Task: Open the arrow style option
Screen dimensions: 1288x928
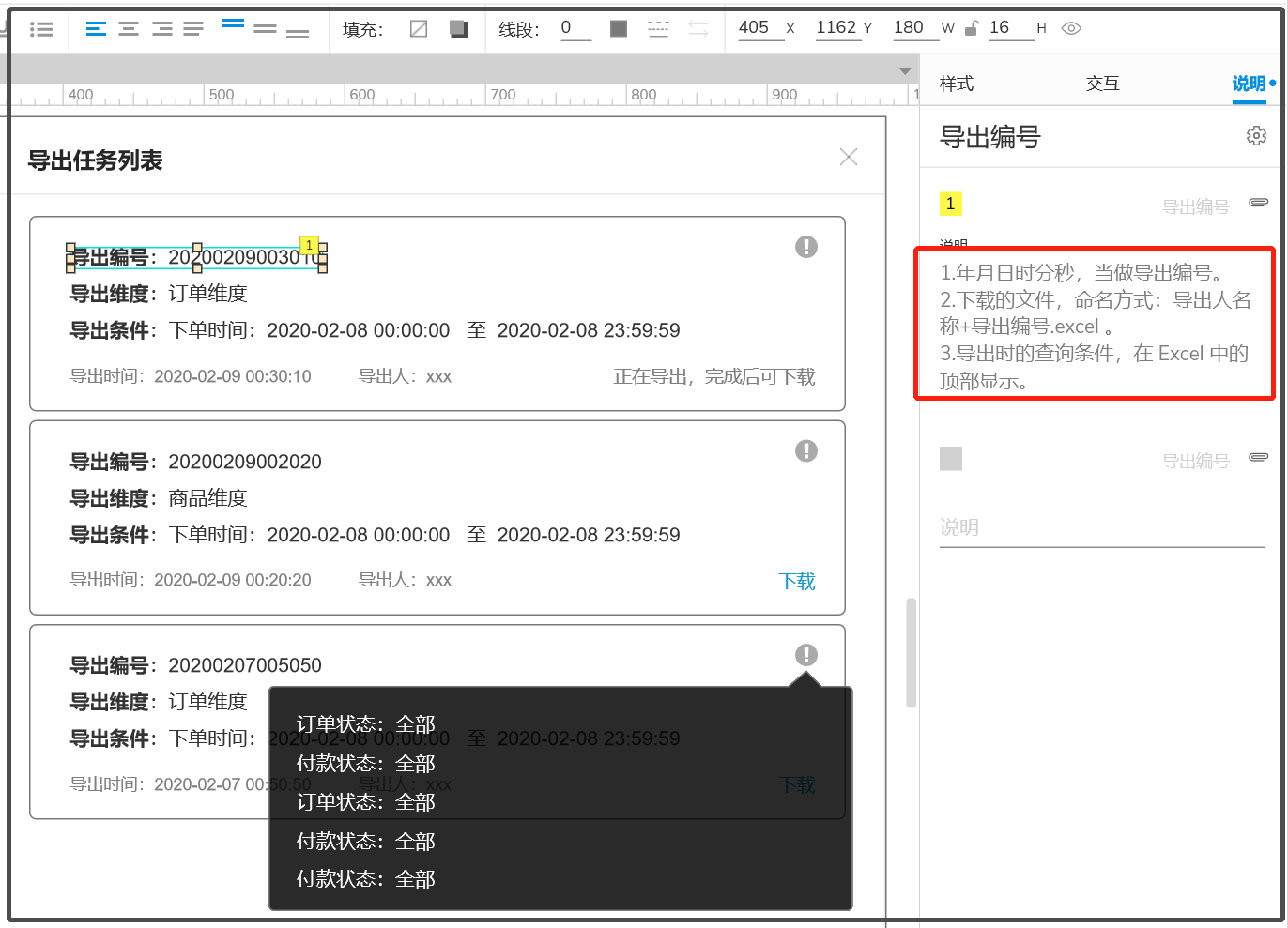Action: tap(698, 29)
